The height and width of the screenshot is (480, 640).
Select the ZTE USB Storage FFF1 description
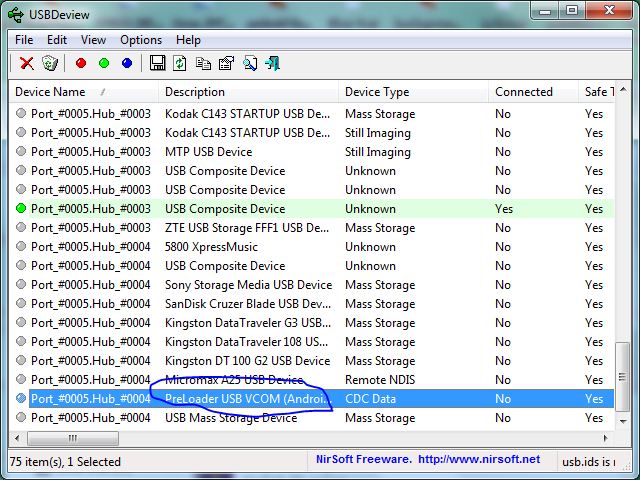pyautogui.click(x=247, y=228)
